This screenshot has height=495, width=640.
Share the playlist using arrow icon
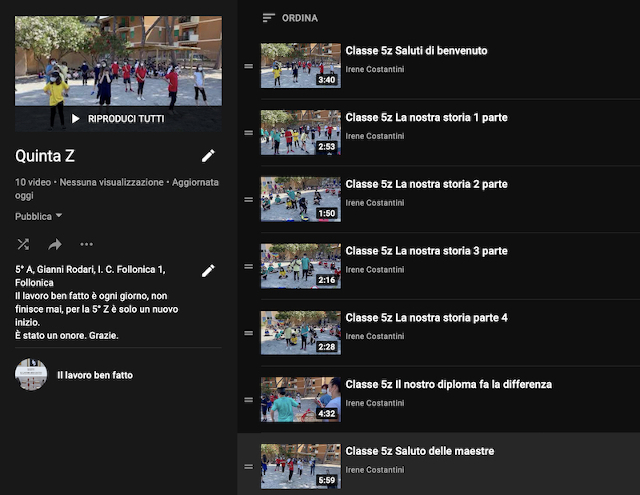tap(54, 244)
